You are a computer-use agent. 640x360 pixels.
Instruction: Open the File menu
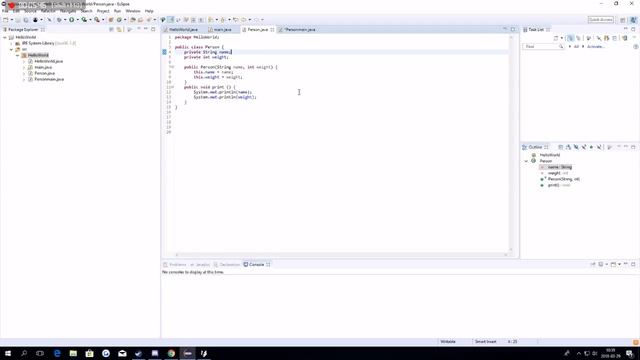point(5,11)
